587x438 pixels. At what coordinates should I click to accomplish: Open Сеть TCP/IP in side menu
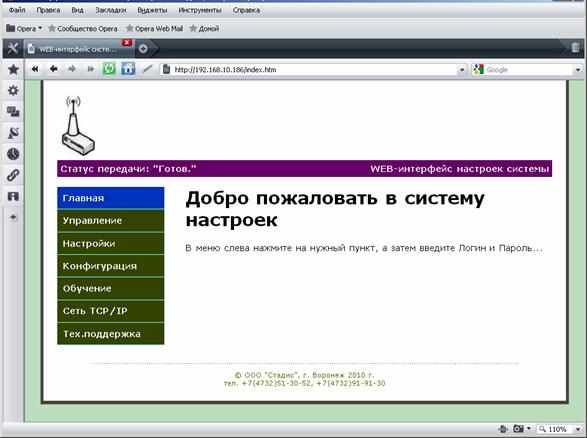(x=110, y=311)
